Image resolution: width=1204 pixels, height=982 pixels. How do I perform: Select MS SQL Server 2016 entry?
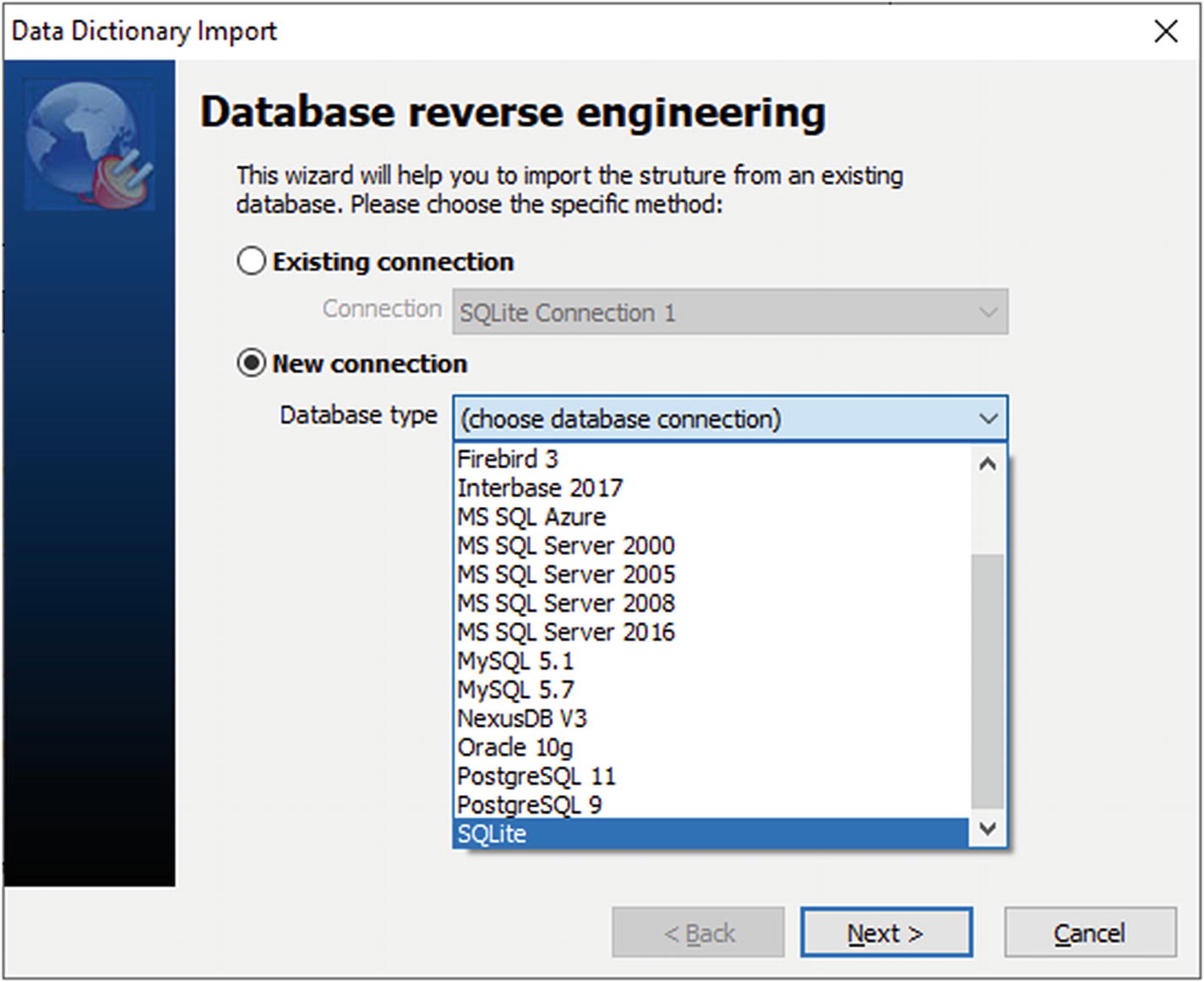pos(711,631)
